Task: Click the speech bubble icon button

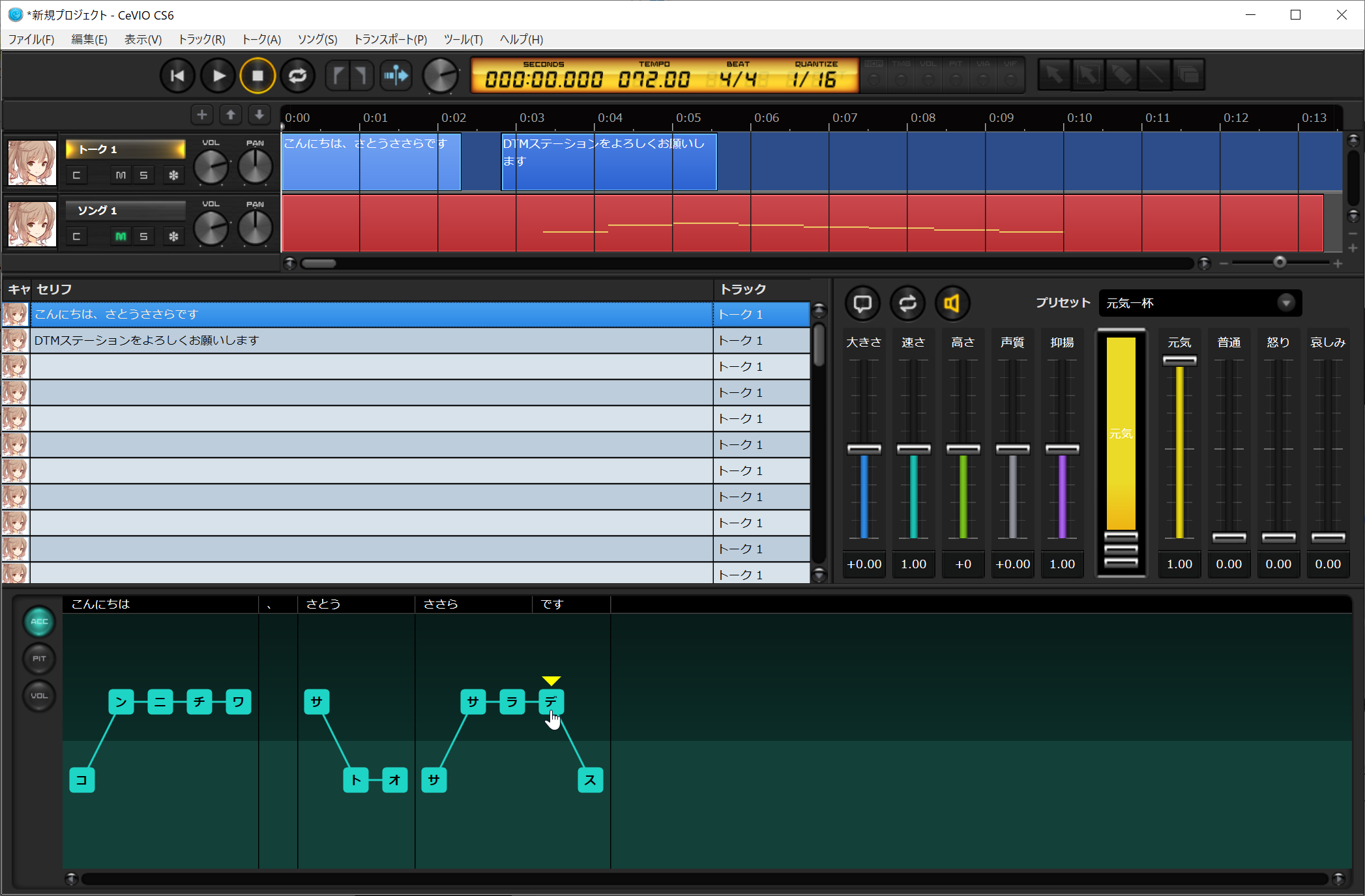Action: pyautogui.click(x=862, y=304)
